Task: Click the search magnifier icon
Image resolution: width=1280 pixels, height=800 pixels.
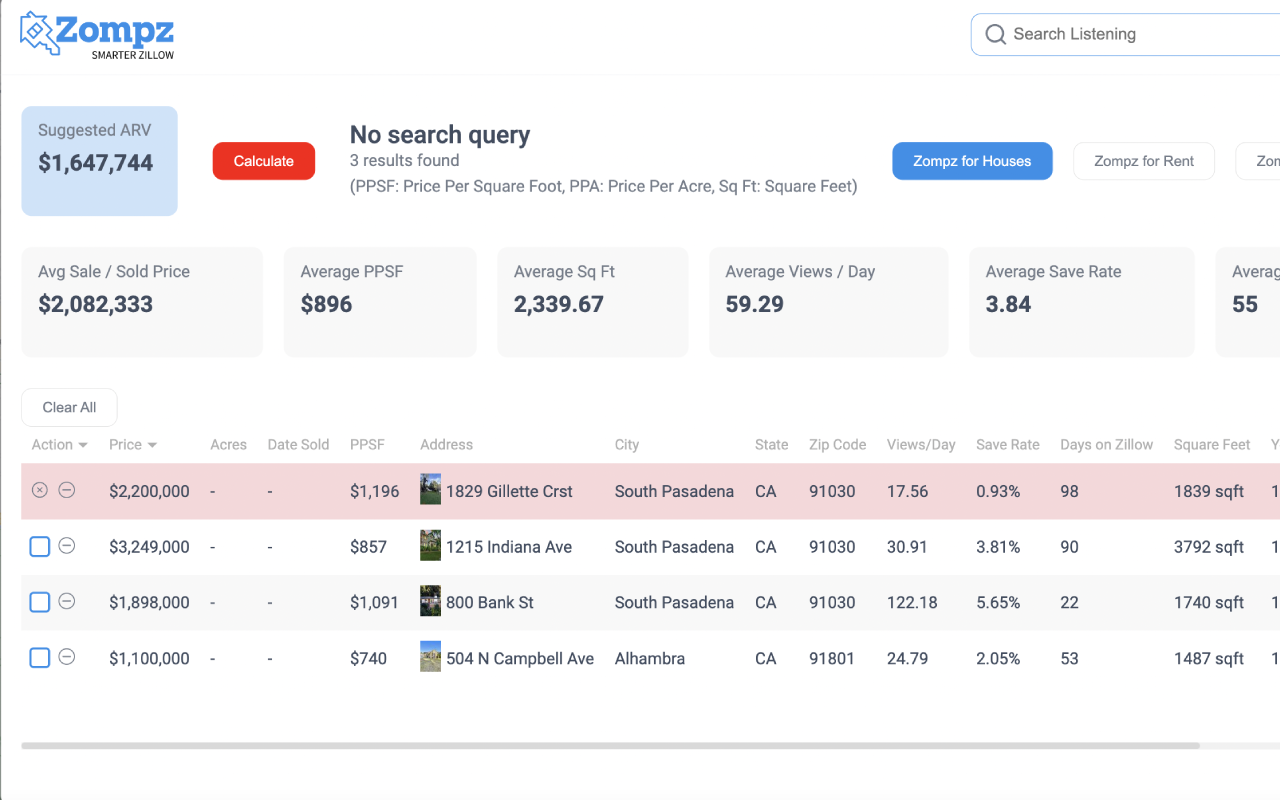Action: 995,35
